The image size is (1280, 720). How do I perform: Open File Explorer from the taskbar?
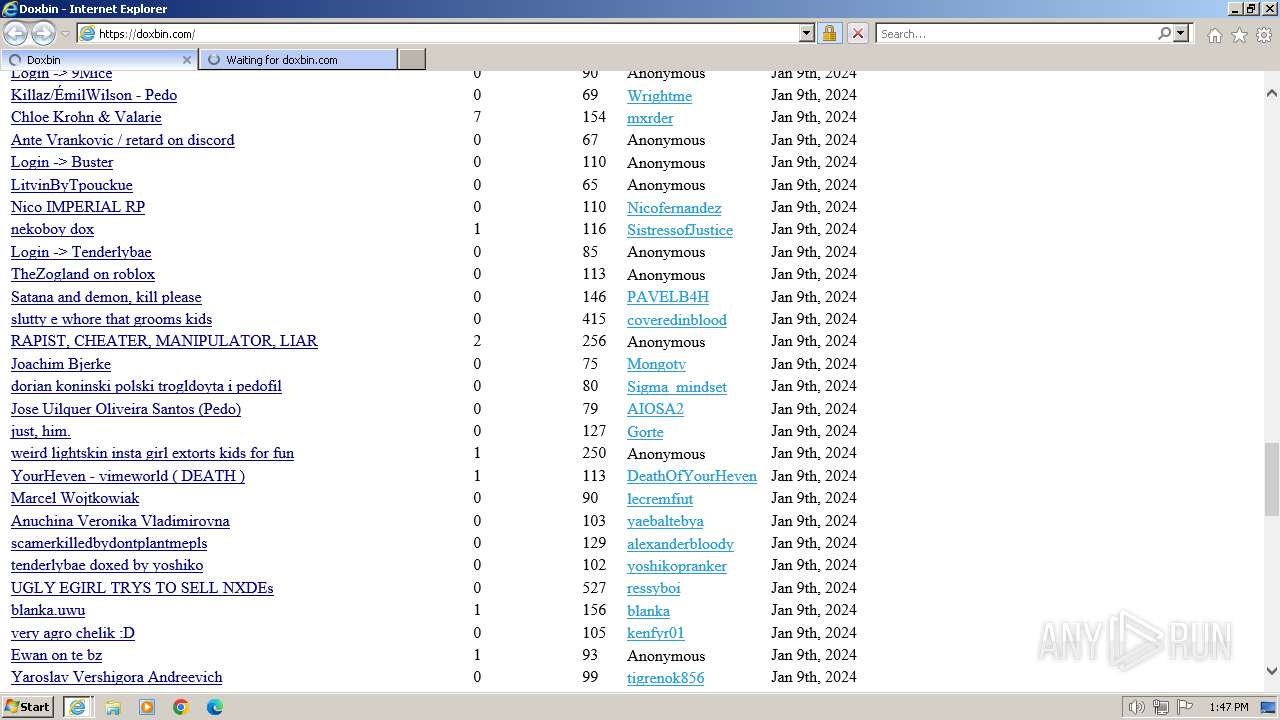[113, 707]
